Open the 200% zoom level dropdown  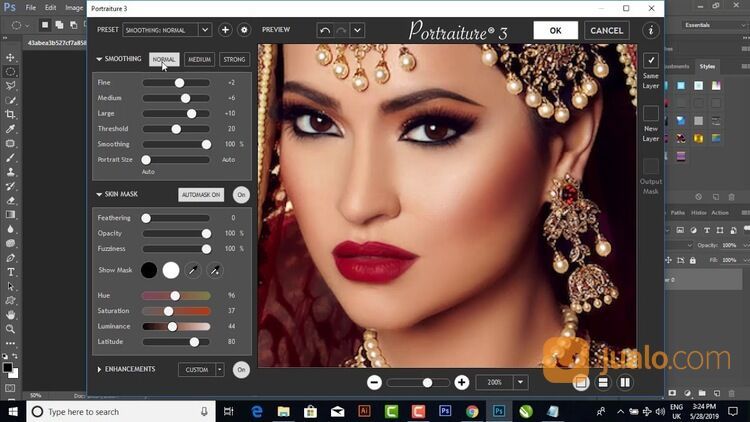520,382
